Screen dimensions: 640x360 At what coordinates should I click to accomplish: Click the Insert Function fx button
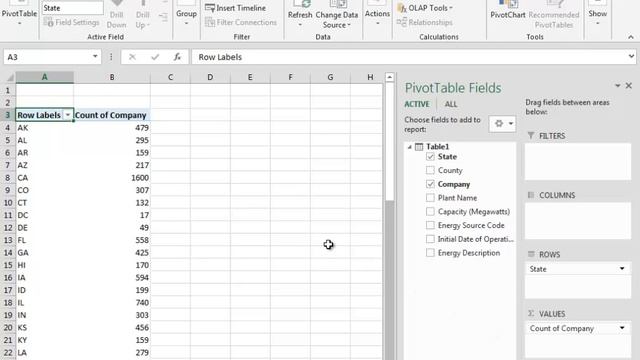click(177, 57)
